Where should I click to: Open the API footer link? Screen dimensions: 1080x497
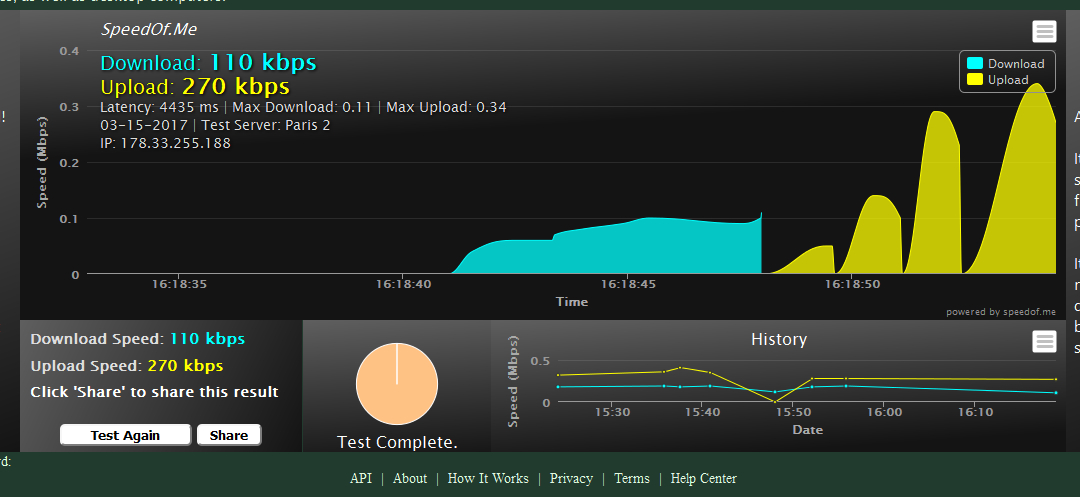(x=361, y=478)
